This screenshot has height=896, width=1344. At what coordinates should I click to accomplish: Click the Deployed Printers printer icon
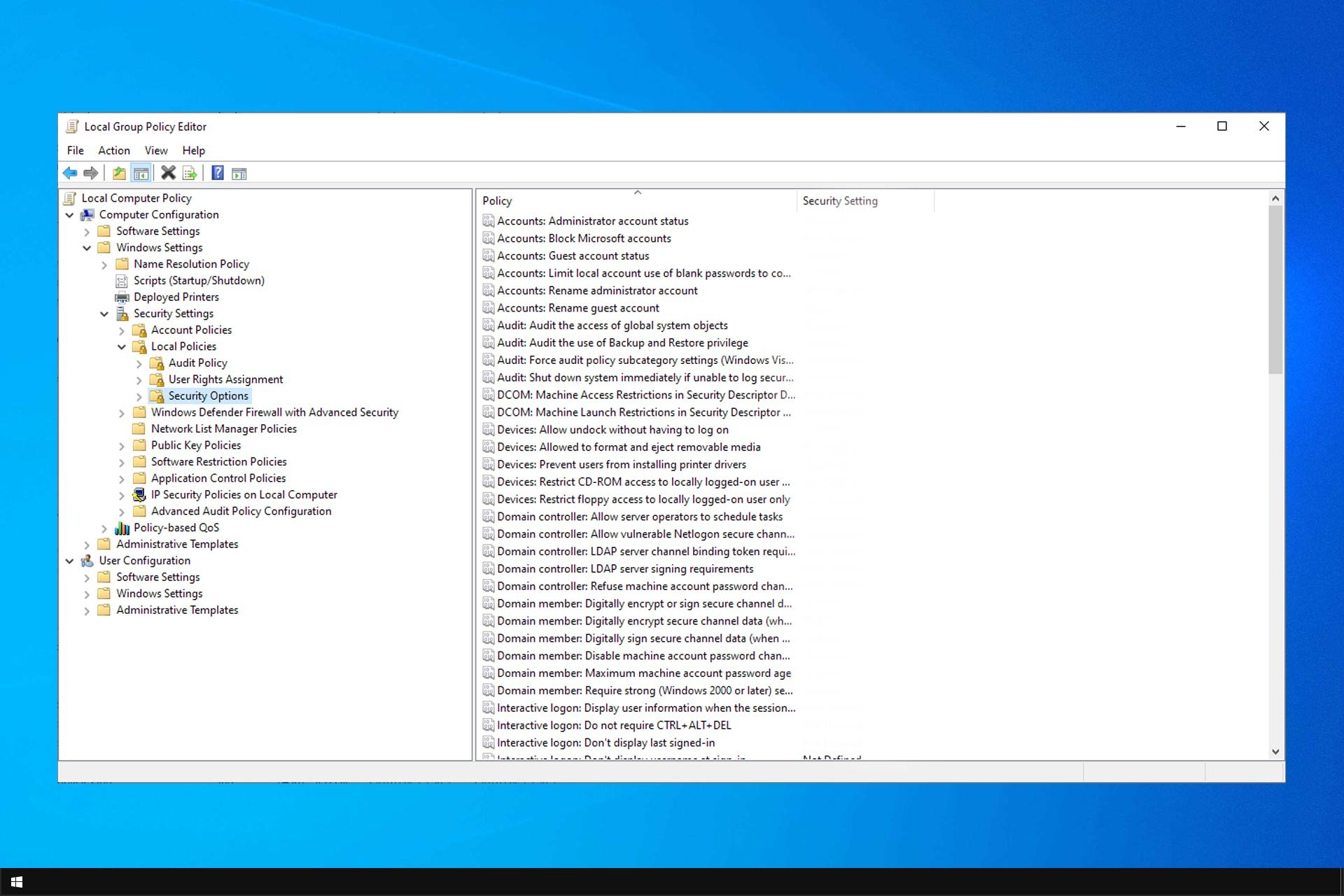pyautogui.click(x=122, y=297)
